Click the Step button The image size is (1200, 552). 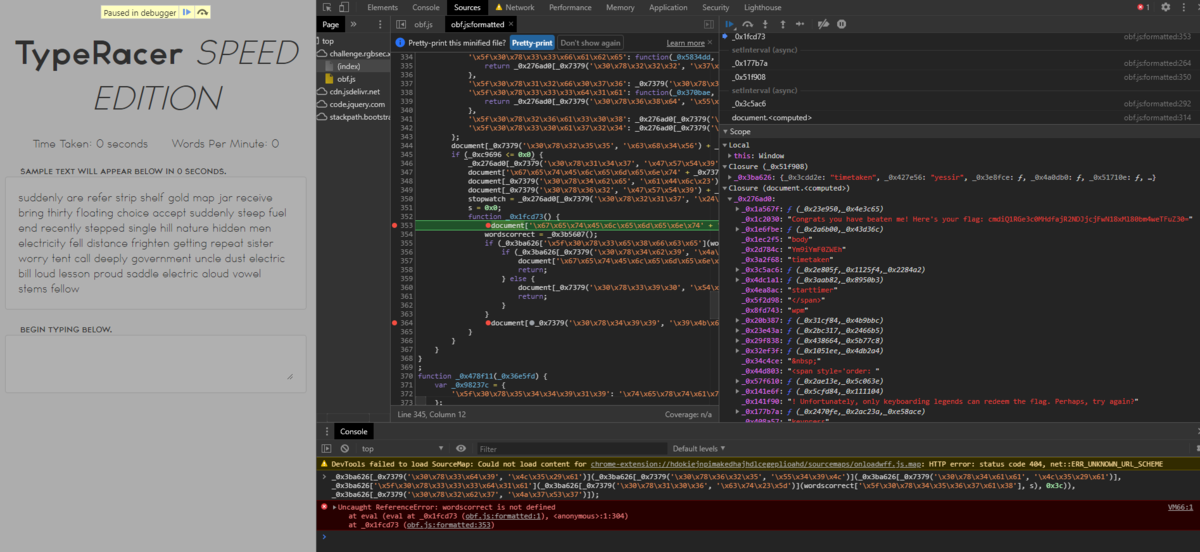tap(800, 23)
